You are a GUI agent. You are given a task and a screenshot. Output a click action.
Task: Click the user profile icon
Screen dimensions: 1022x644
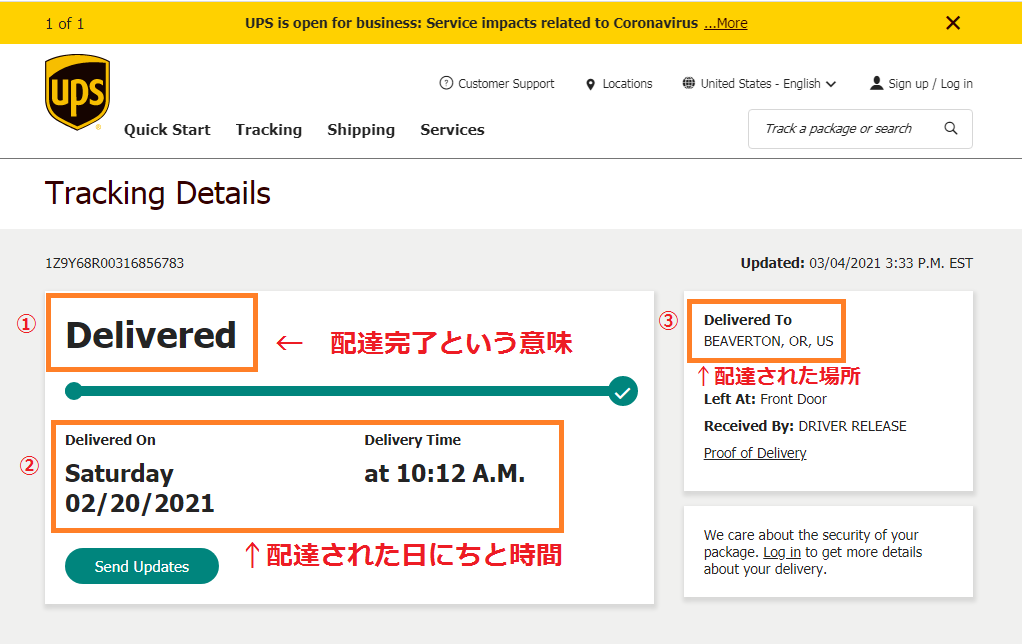click(x=877, y=83)
